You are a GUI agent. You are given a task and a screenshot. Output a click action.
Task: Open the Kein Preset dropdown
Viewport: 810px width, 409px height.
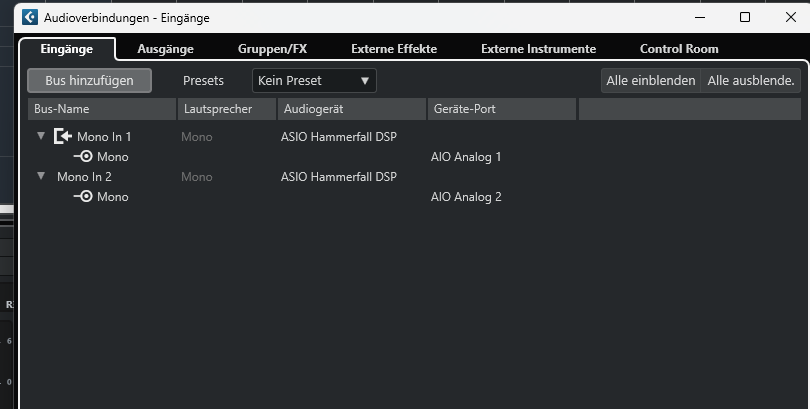pos(314,81)
